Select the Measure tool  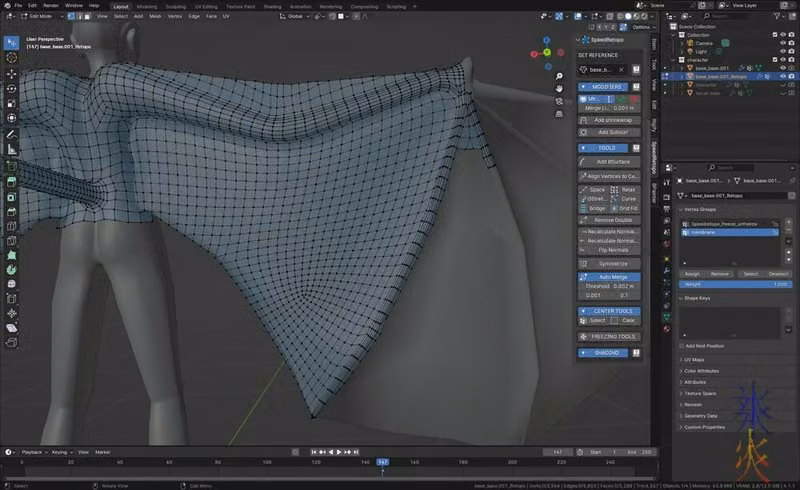point(12,150)
